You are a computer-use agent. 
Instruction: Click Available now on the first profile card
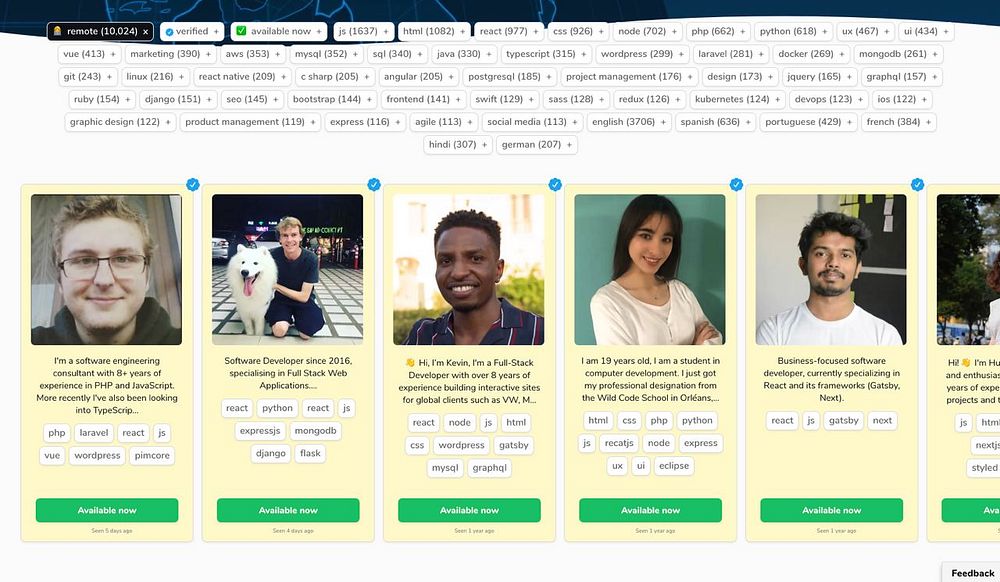107,511
